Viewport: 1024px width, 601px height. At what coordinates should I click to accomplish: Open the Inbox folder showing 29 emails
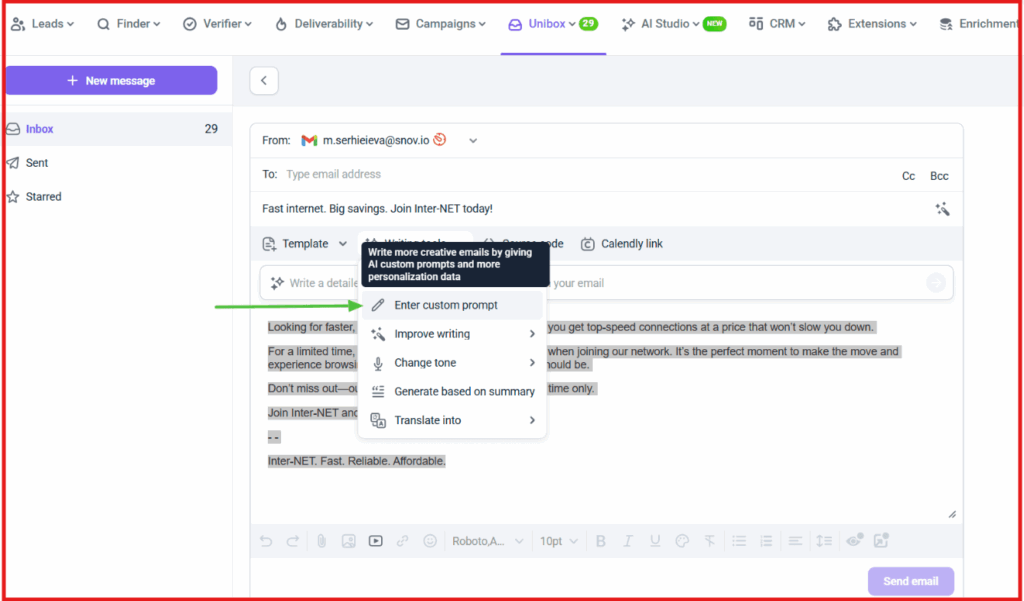(40, 128)
